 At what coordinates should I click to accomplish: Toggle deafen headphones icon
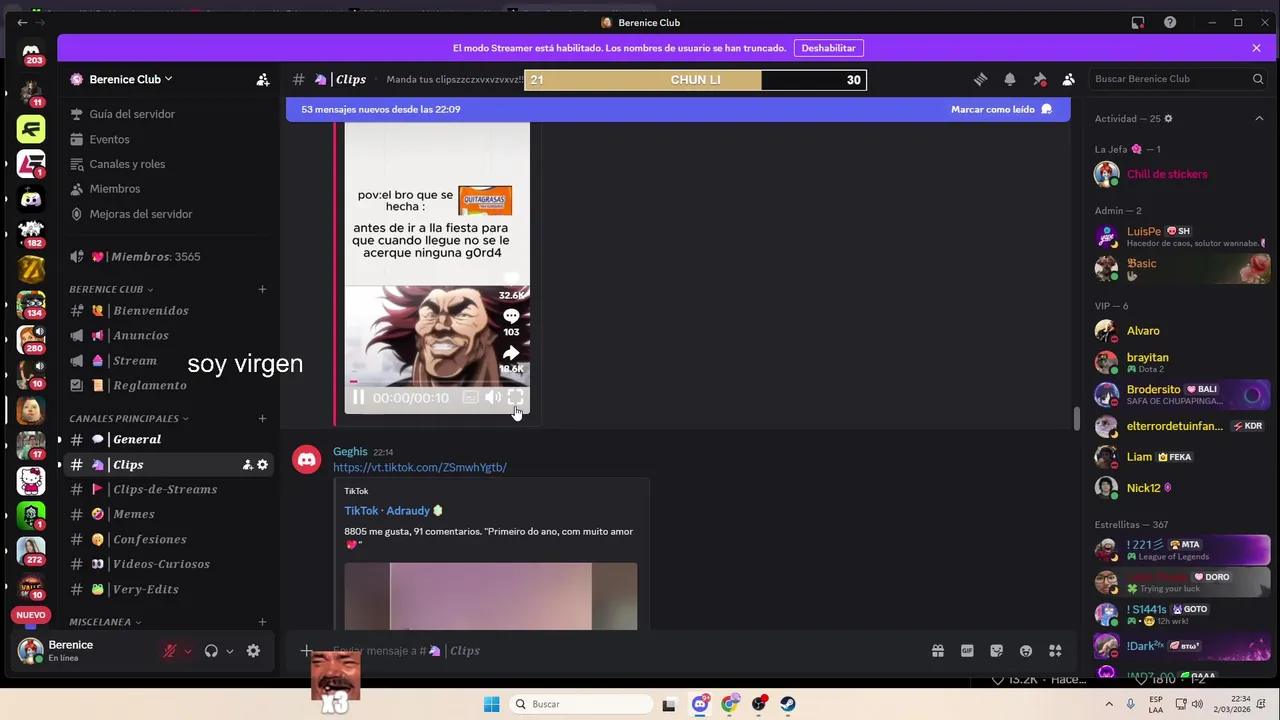click(x=211, y=651)
